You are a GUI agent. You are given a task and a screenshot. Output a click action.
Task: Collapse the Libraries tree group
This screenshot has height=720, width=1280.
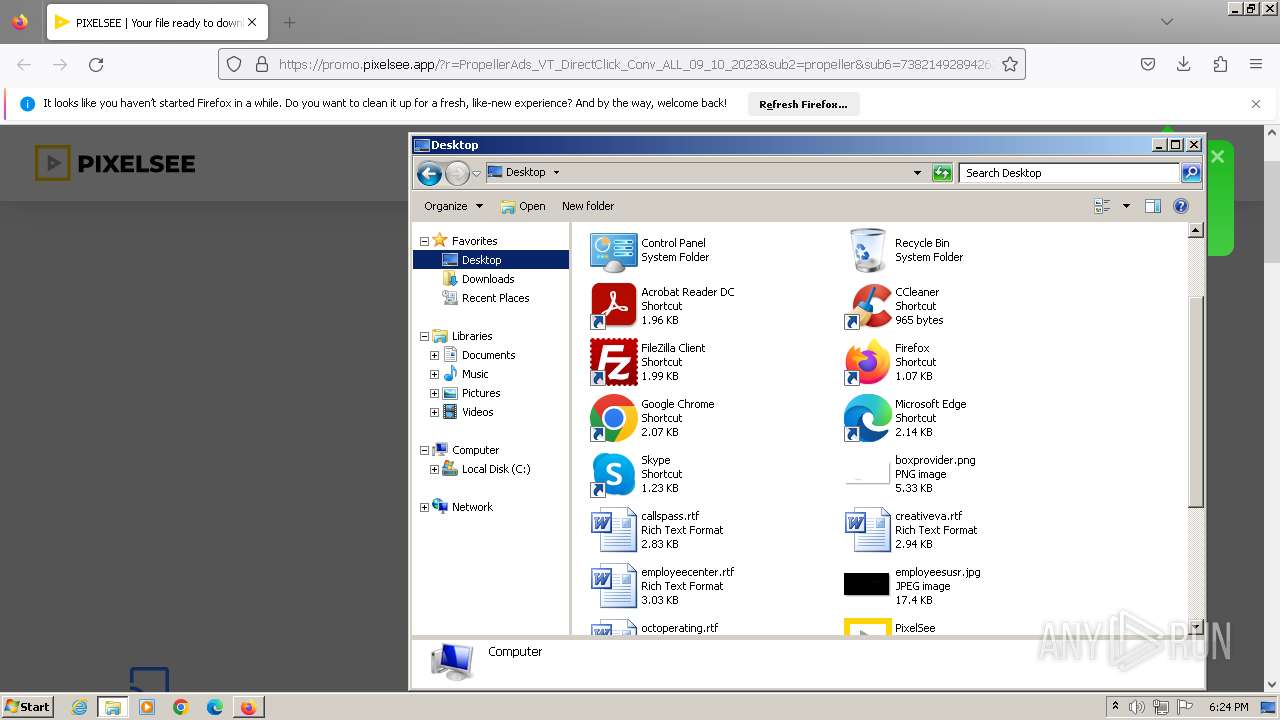[x=424, y=336]
